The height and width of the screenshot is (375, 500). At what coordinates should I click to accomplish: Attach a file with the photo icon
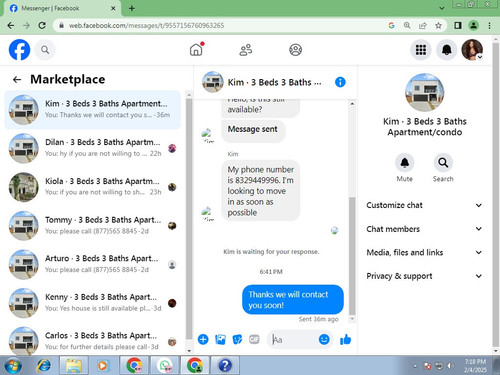(x=220, y=339)
